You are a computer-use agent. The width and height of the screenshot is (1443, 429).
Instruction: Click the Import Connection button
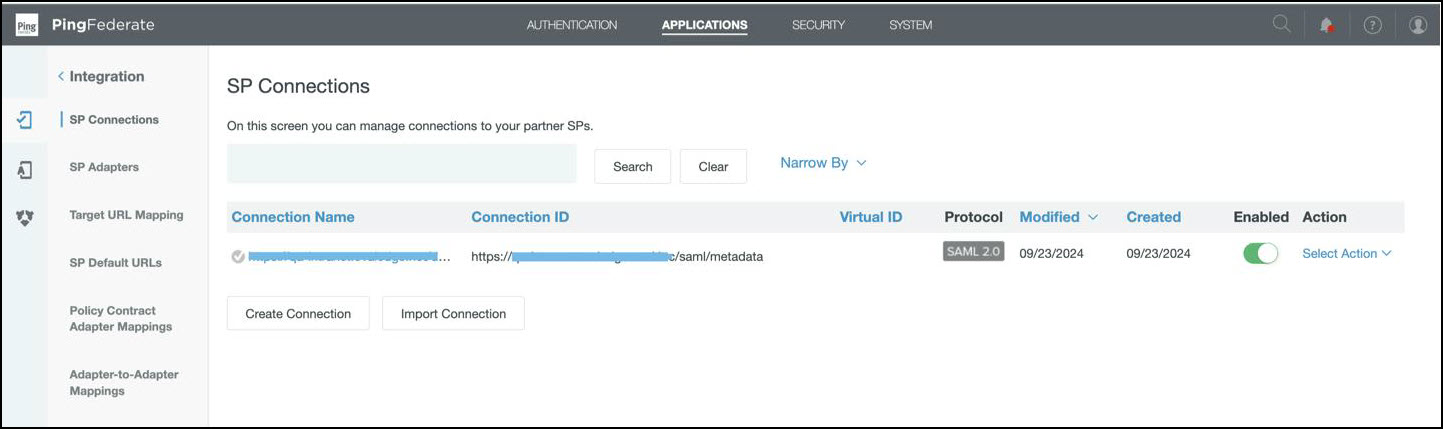point(453,314)
